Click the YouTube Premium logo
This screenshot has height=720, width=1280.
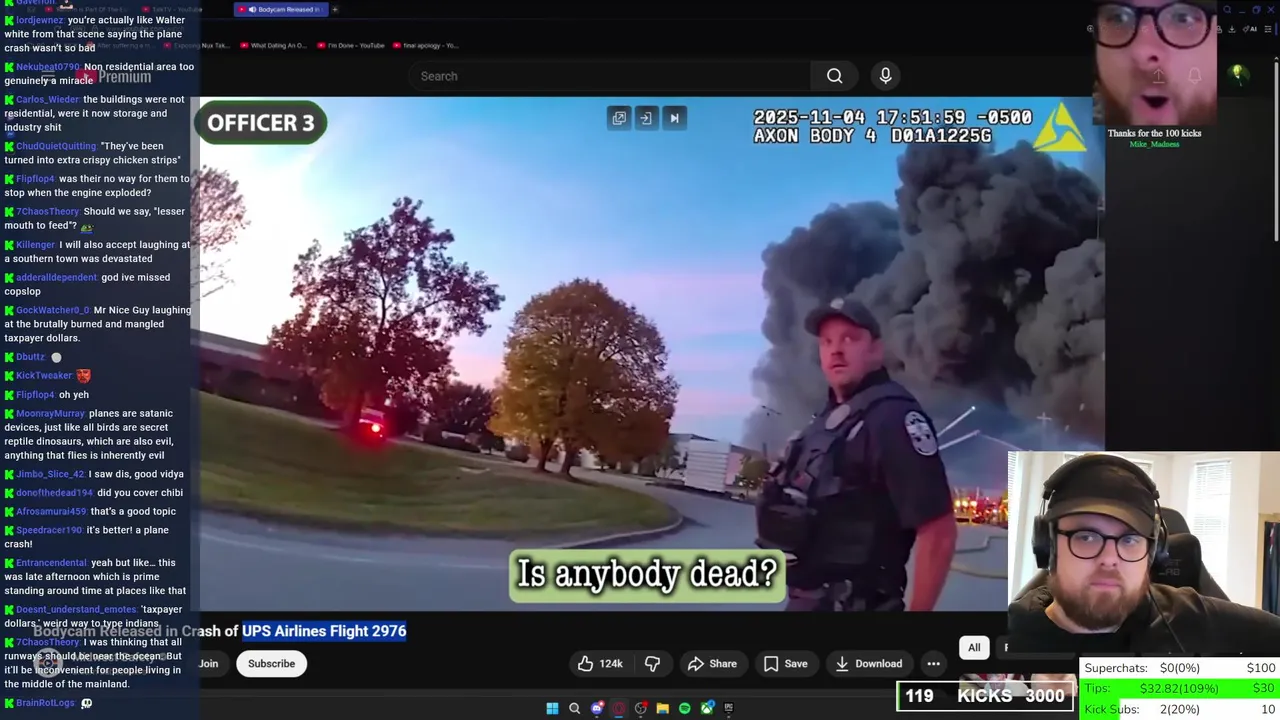click(113, 77)
